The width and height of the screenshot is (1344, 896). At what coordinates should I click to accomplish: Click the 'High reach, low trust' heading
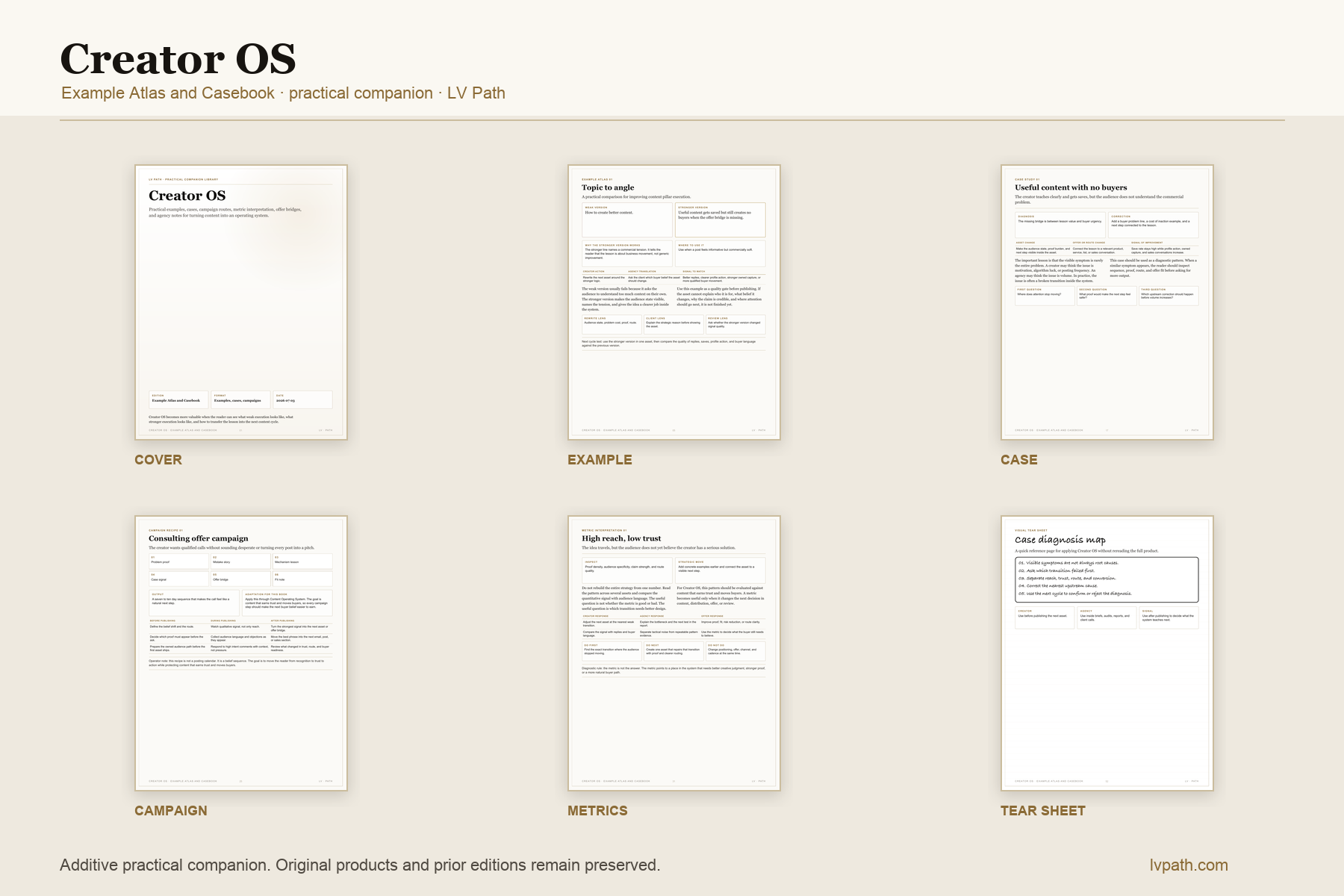(x=621, y=538)
